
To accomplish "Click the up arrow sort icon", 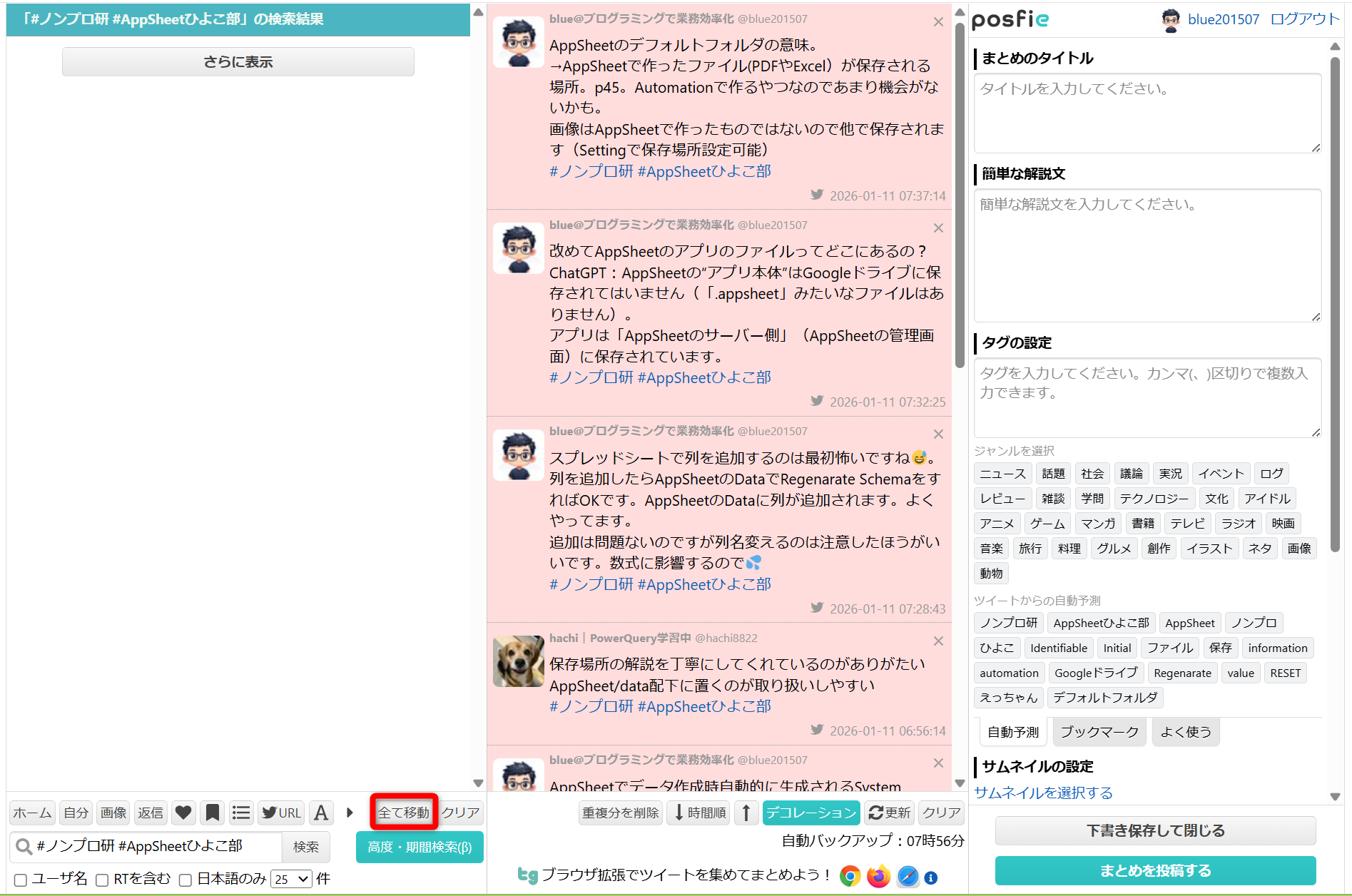I will point(746,813).
